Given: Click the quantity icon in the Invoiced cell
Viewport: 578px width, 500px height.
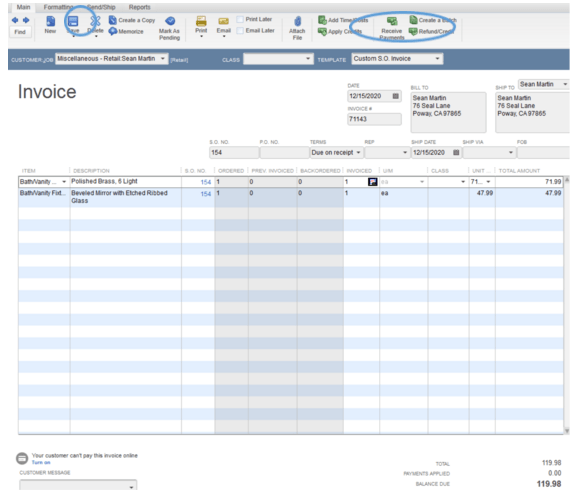Looking at the screenshot, I should 373,181.
